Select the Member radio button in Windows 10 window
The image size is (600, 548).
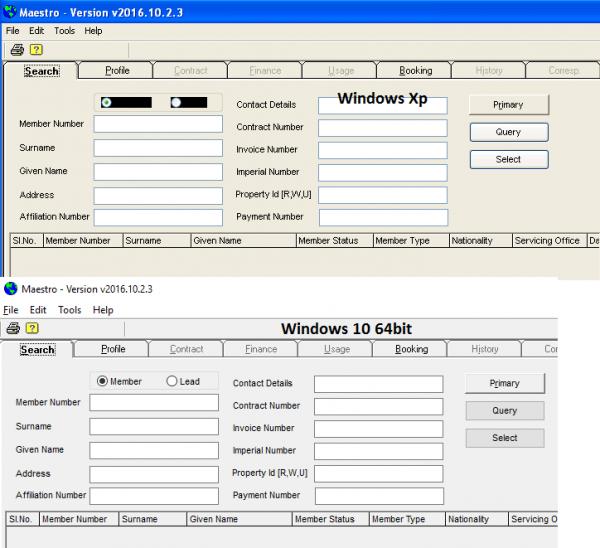(x=102, y=381)
